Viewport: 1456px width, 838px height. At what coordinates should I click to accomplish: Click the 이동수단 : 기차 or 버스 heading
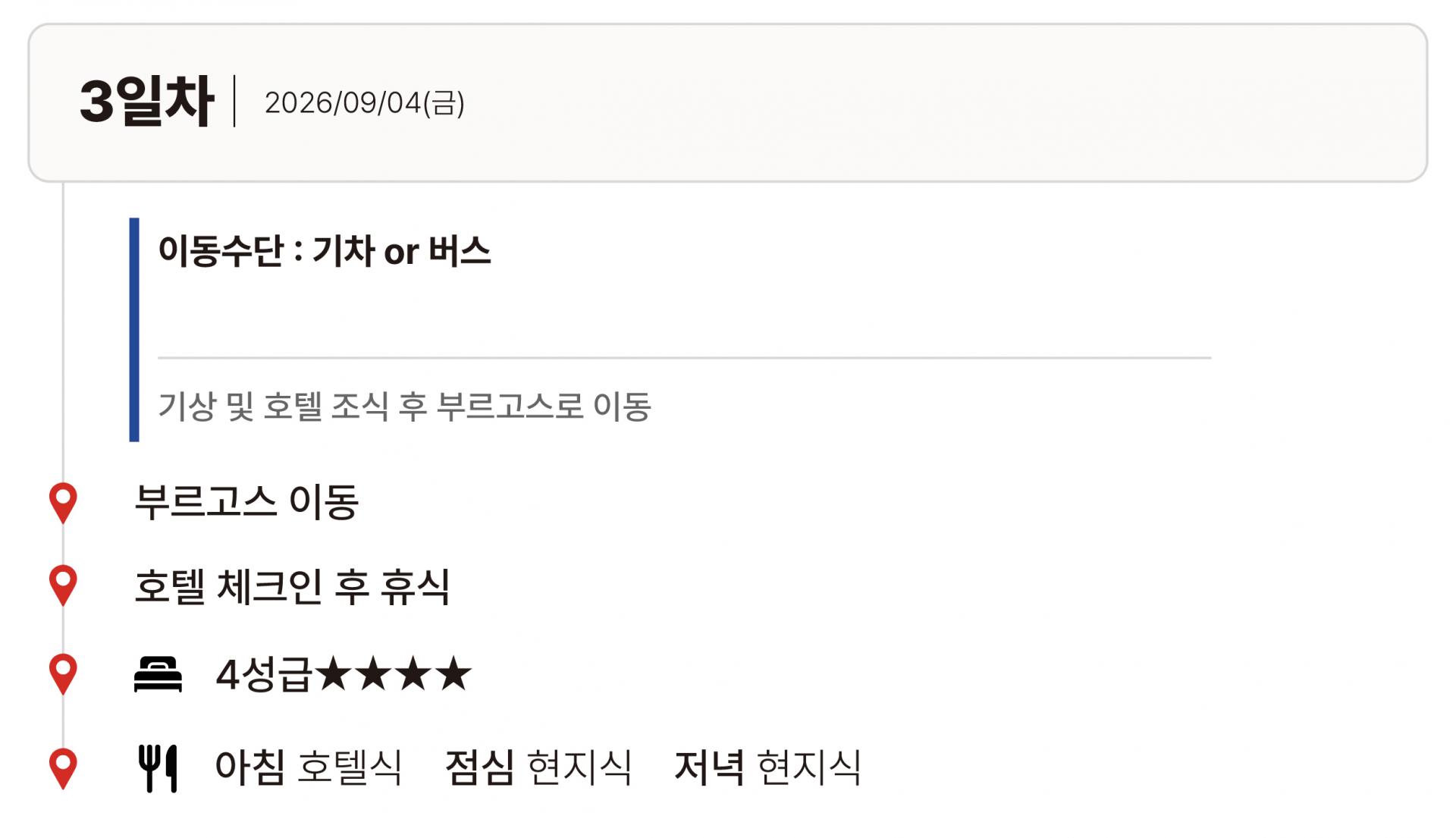click(x=324, y=251)
